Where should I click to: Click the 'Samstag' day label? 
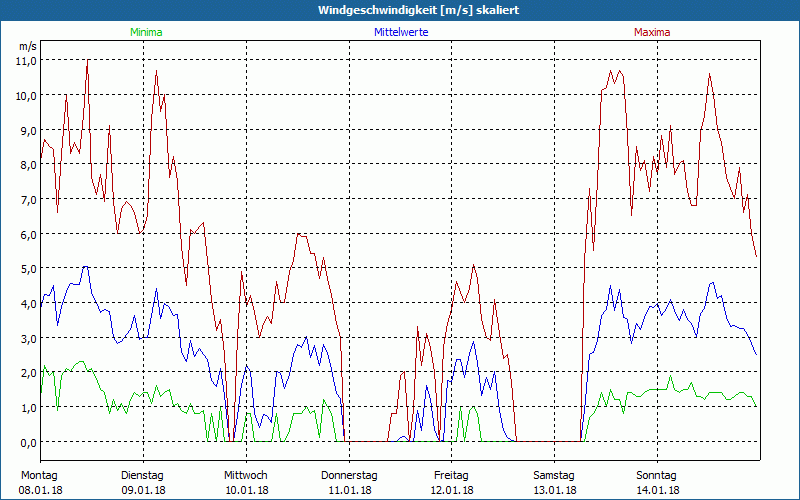(x=554, y=476)
